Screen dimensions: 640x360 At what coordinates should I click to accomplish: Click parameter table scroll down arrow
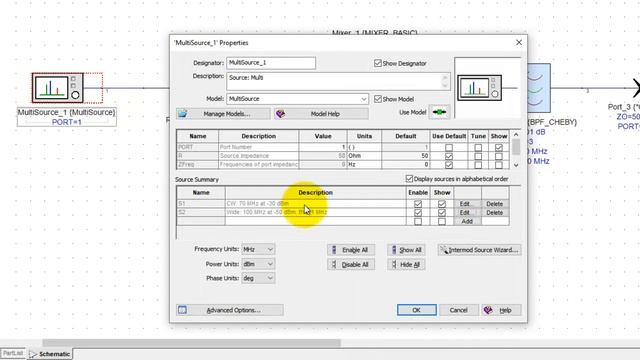(x=516, y=165)
